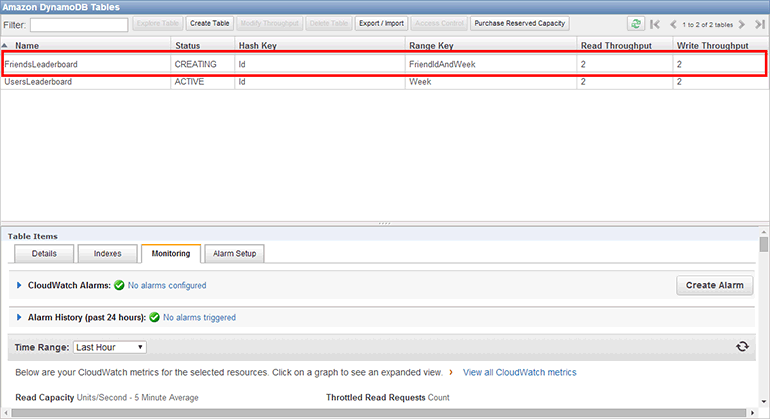
Task: Go to first page of tables
Action: pos(656,23)
